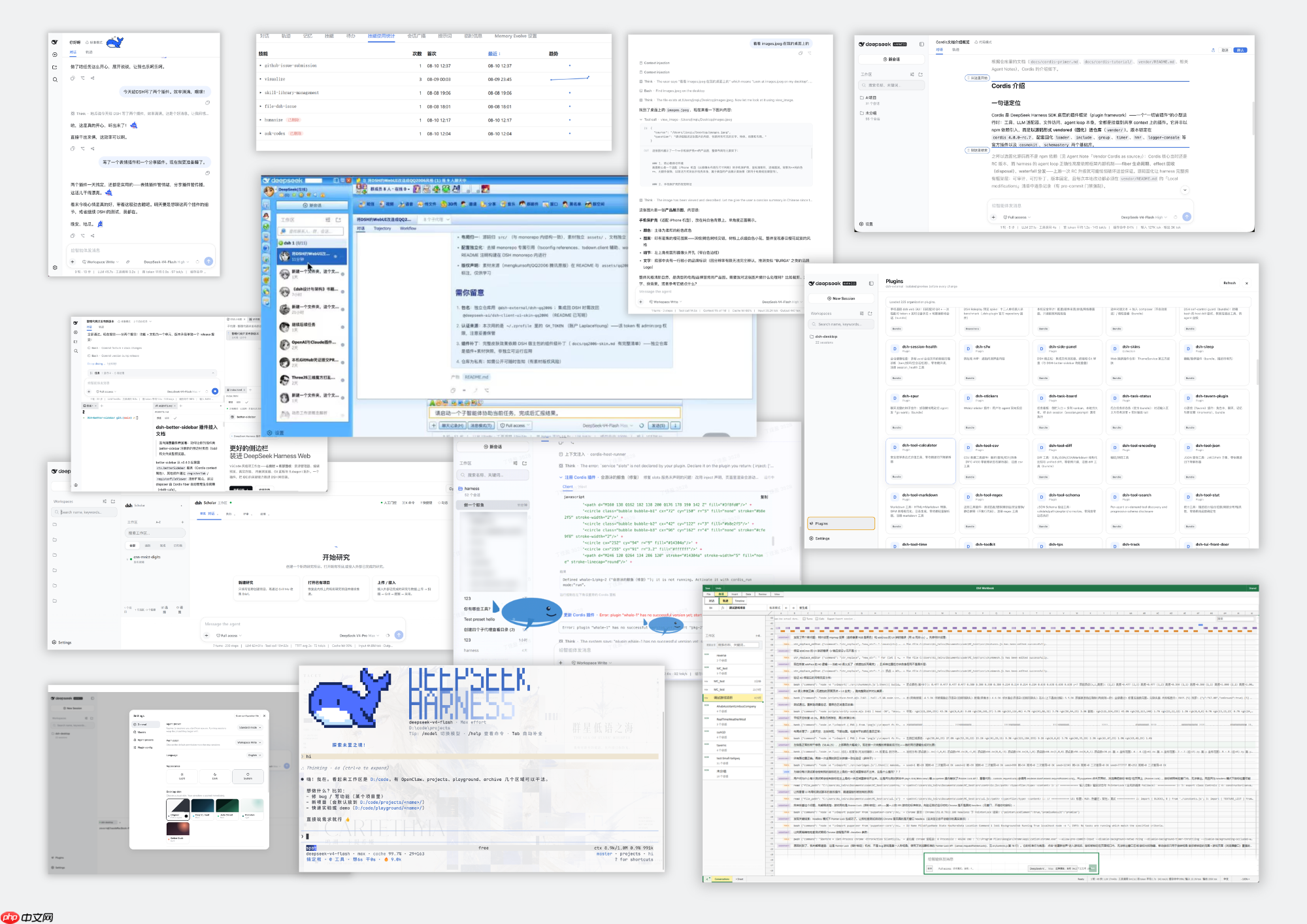
Task: Open English language dropdown in Settings dialog
Action: (x=254, y=755)
